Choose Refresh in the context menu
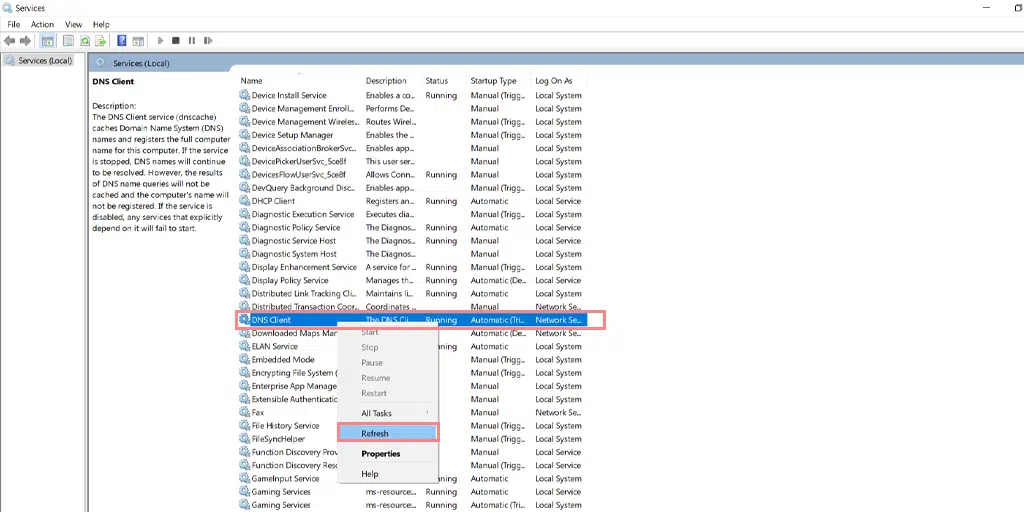Viewport: 1024px width, 512px height. (x=388, y=433)
